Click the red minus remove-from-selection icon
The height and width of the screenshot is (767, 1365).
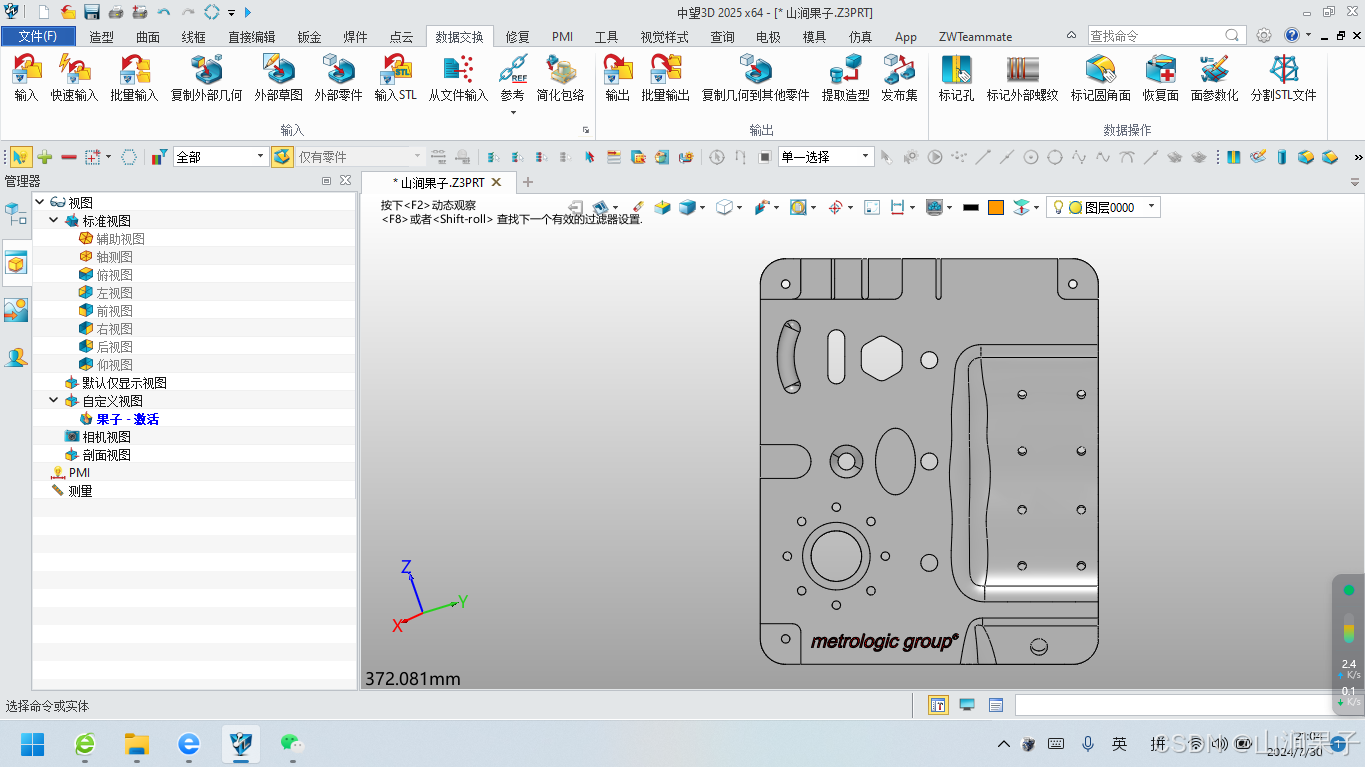coord(69,157)
